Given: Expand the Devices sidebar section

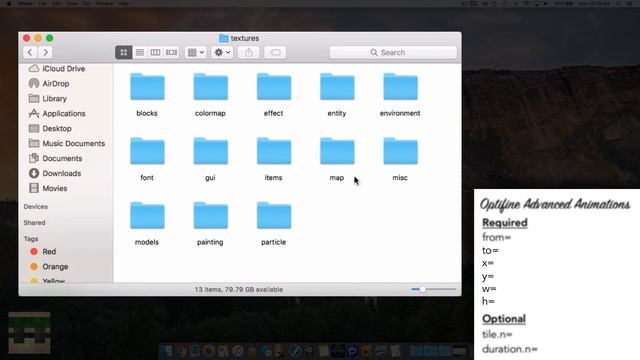Looking at the screenshot, I should [x=36, y=207].
